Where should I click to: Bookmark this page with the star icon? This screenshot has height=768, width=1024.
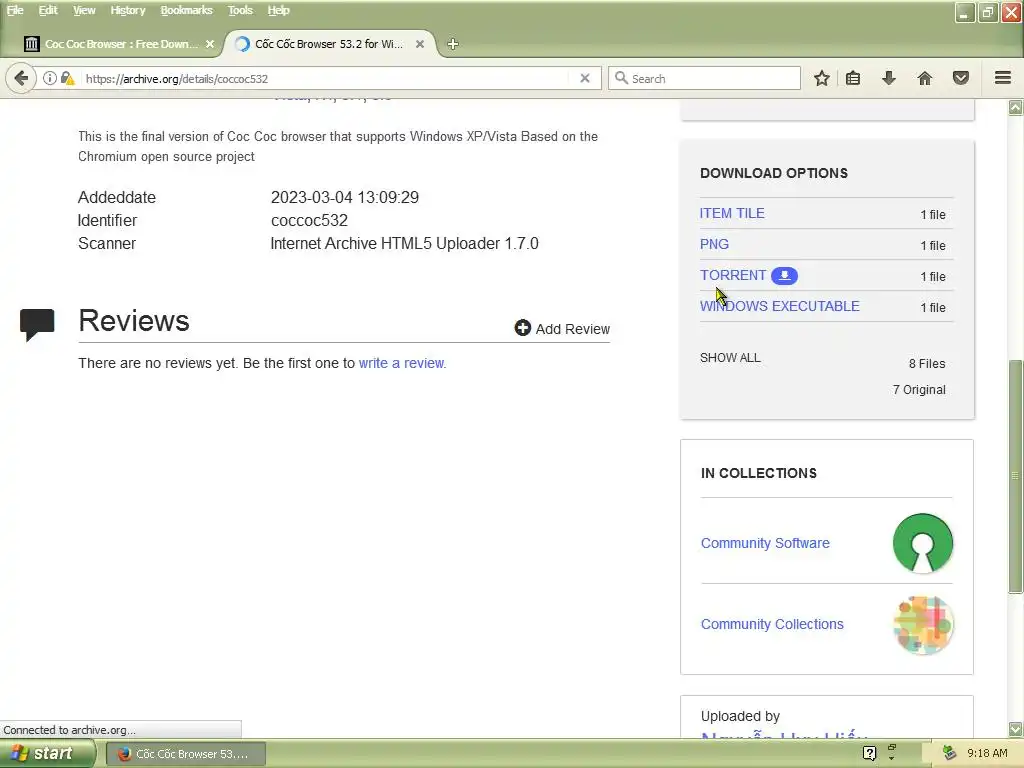pyautogui.click(x=822, y=78)
